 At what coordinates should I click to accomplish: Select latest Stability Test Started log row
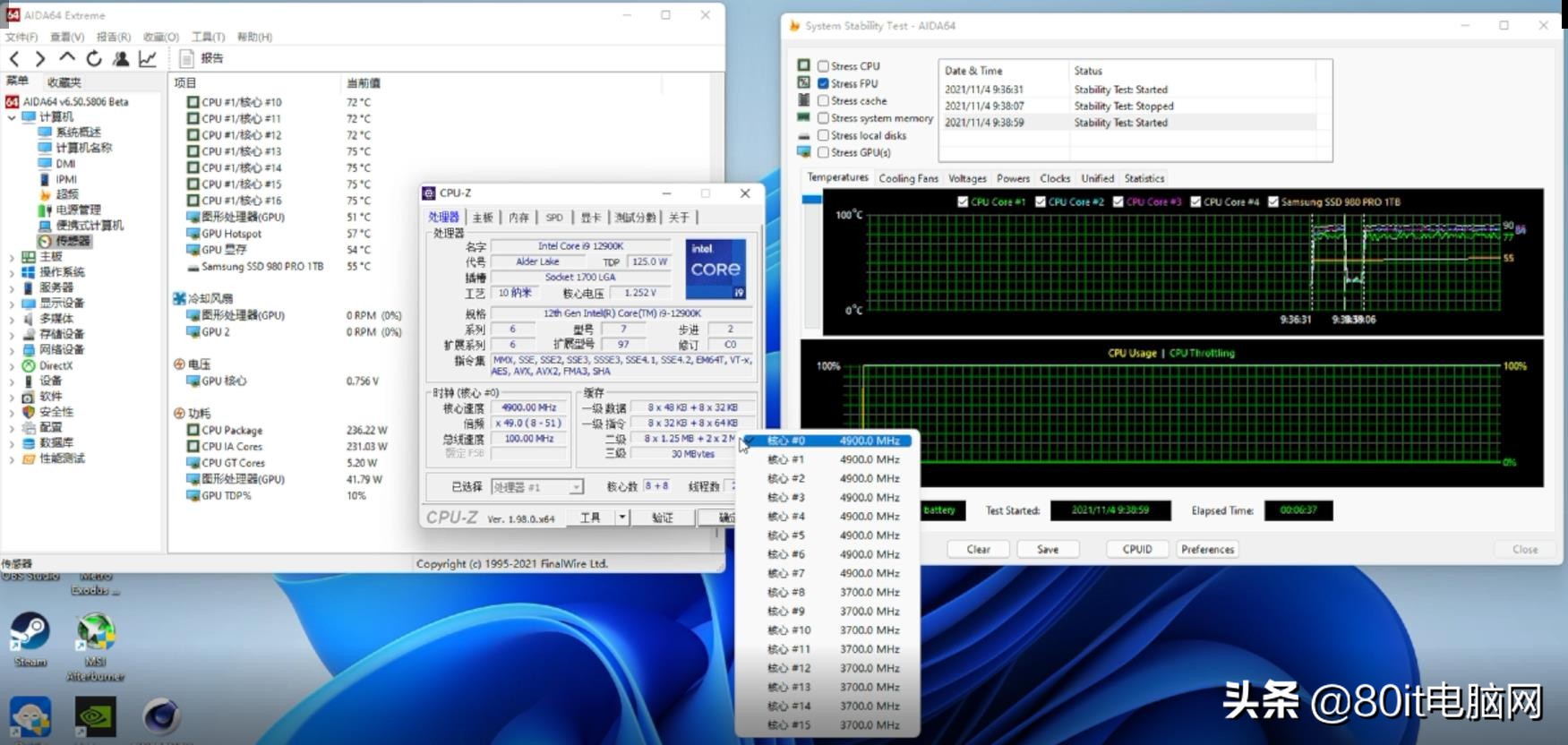click(1128, 123)
